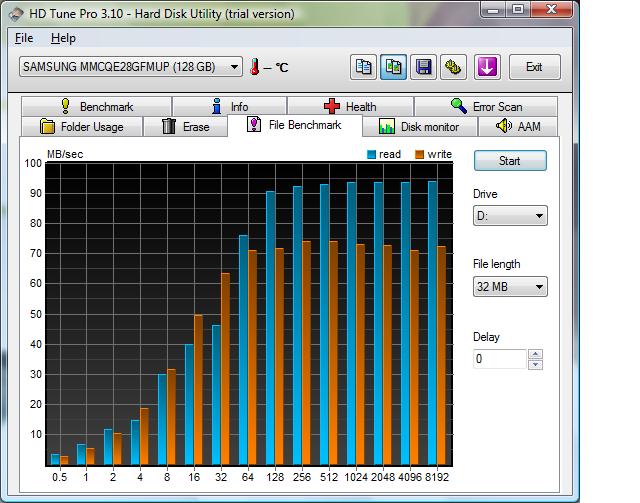640x503 pixels.
Task: Click the copy text to clipboard icon
Action: [365, 67]
